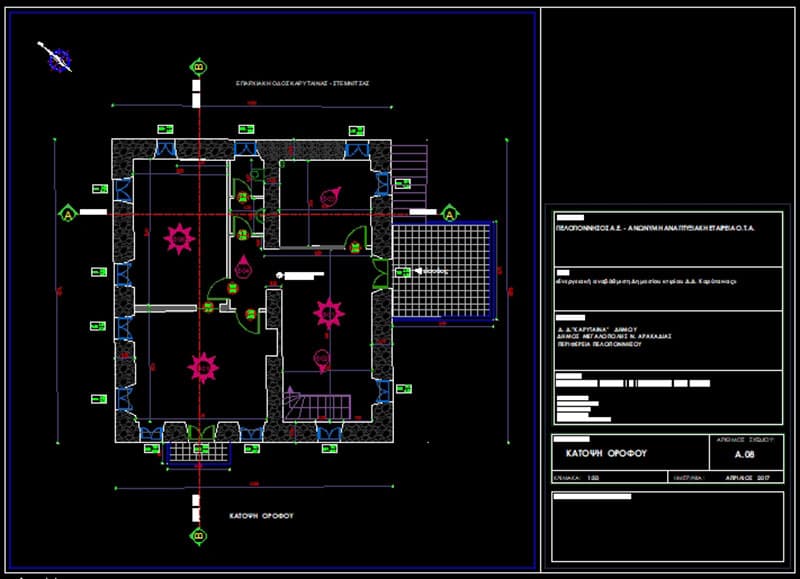Pick the pink star symbol in lower-left room
The height and width of the screenshot is (579, 800).
[203, 367]
